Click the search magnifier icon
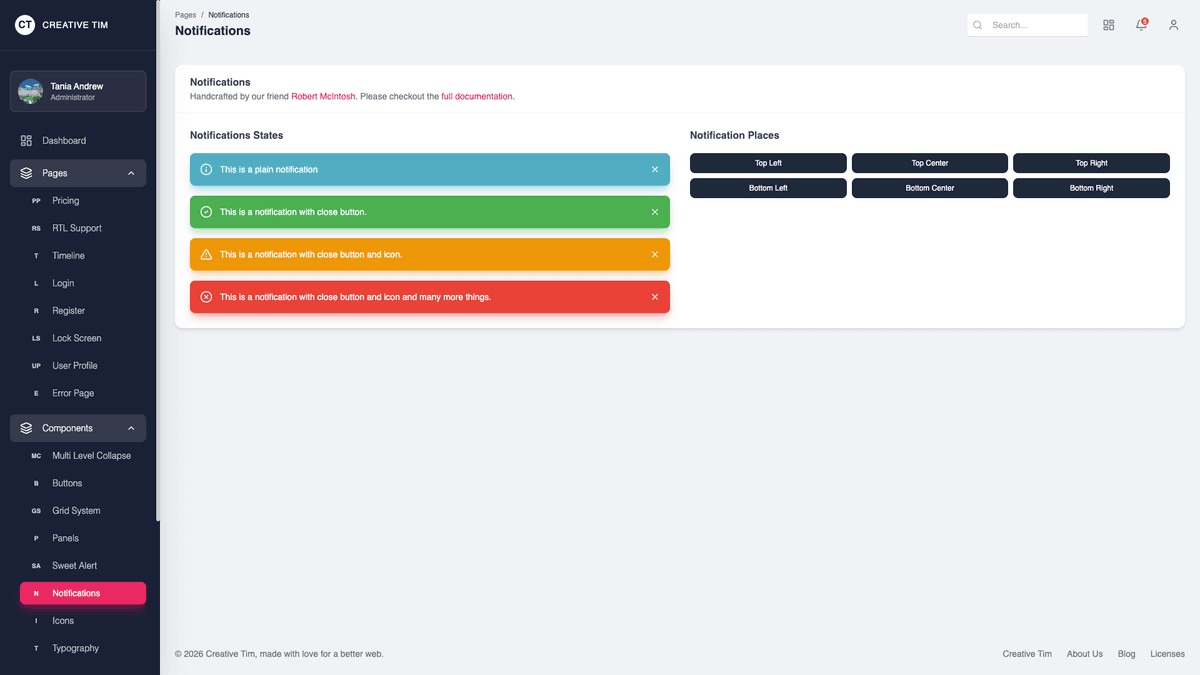The width and height of the screenshot is (1200, 675). (x=977, y=25)
